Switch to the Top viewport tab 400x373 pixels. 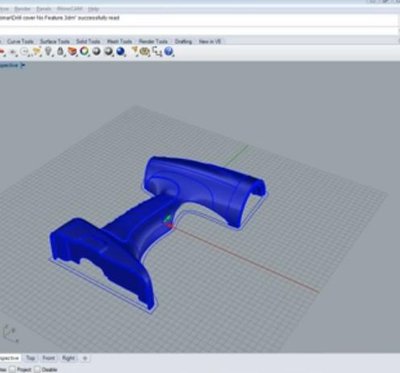click(30, 358)
